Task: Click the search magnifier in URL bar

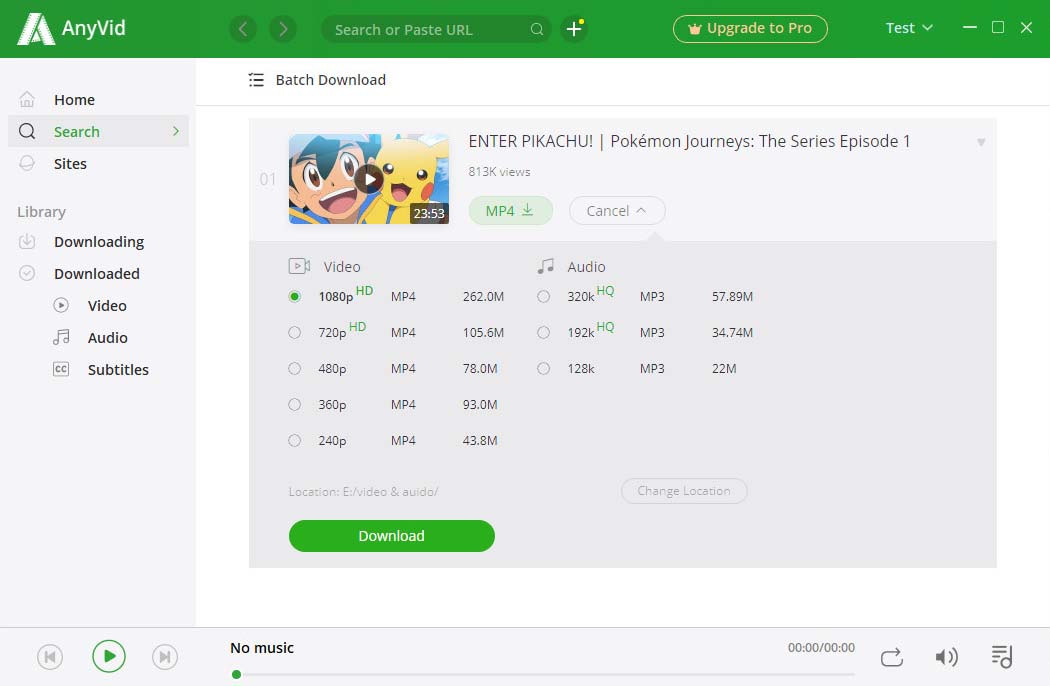Action: click(536, 29)
